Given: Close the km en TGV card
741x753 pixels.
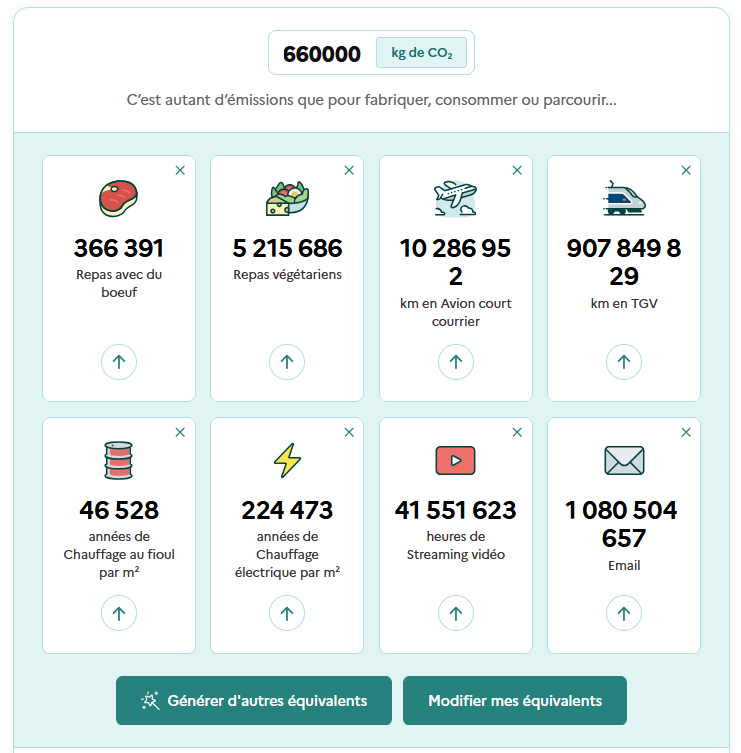Looking at the screenshot, I should pyautogui.click(x=686, y=171).
